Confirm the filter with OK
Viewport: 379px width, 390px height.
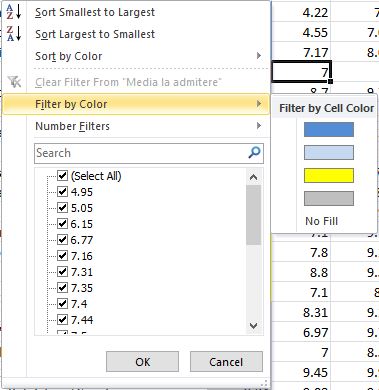(142, 362)
